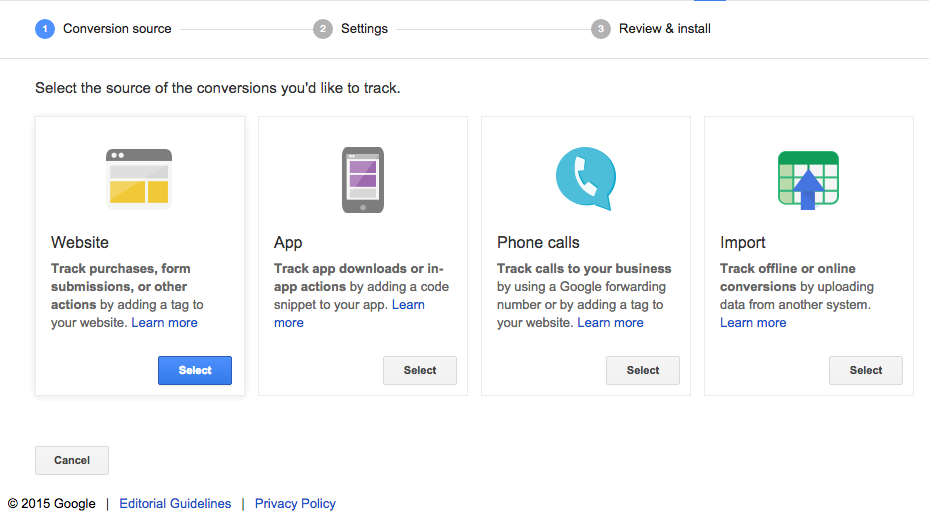This screenshot has width=929, height=530.
Task: Cancel the conversion setup
Action: pyautogui.click(x=72, y=460)
